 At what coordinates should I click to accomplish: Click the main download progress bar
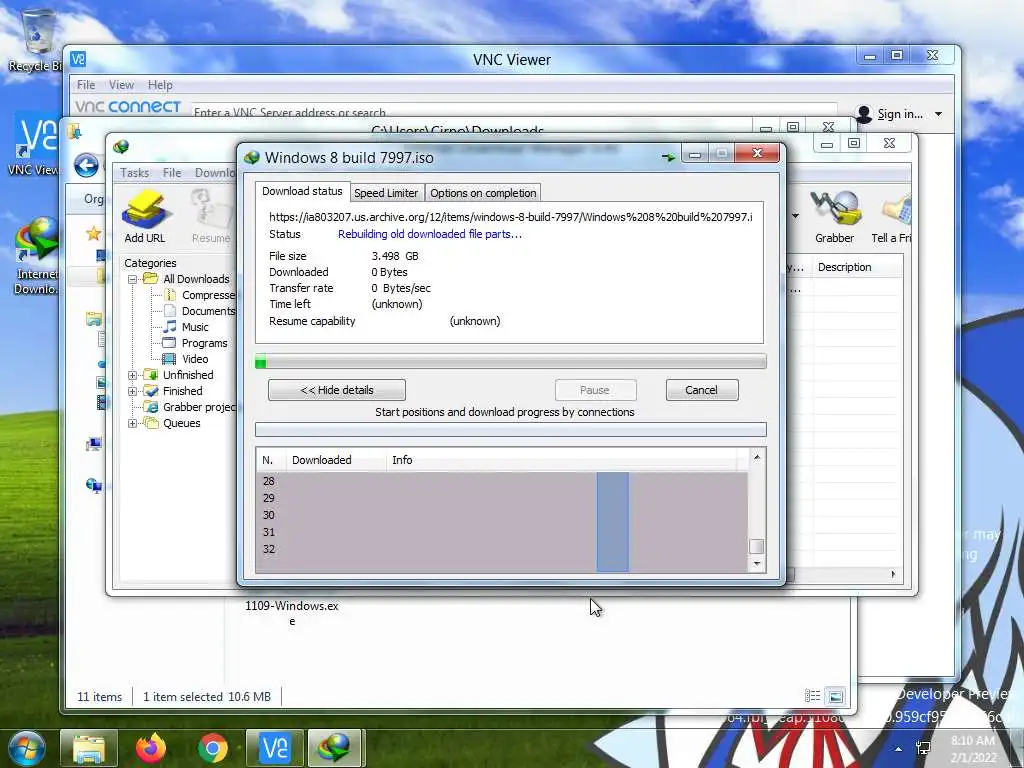(x=511, y=361)
